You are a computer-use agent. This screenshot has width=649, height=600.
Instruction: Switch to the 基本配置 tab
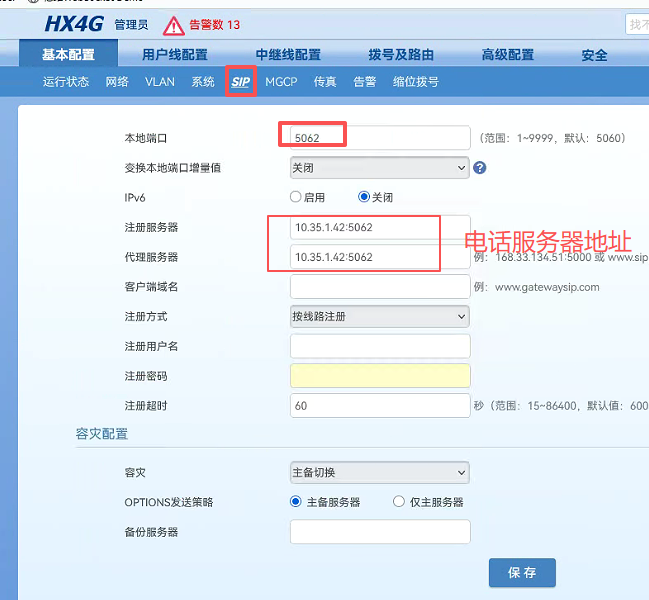coord(68,54)
